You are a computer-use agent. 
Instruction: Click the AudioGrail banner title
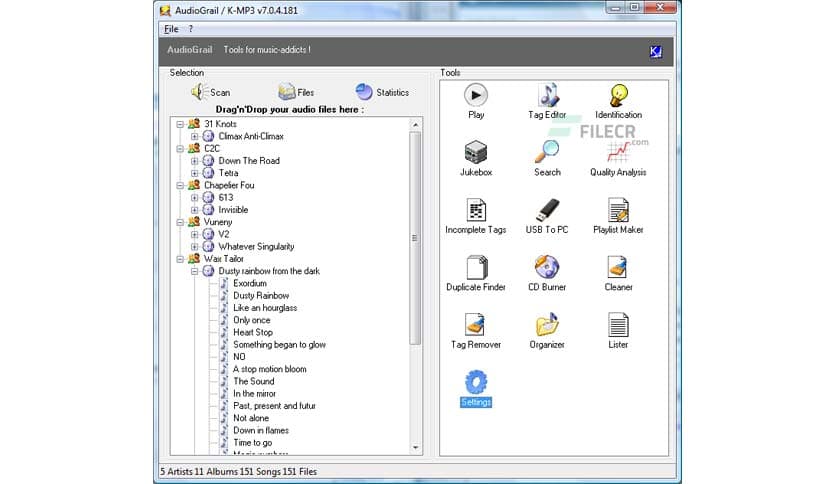190,50
